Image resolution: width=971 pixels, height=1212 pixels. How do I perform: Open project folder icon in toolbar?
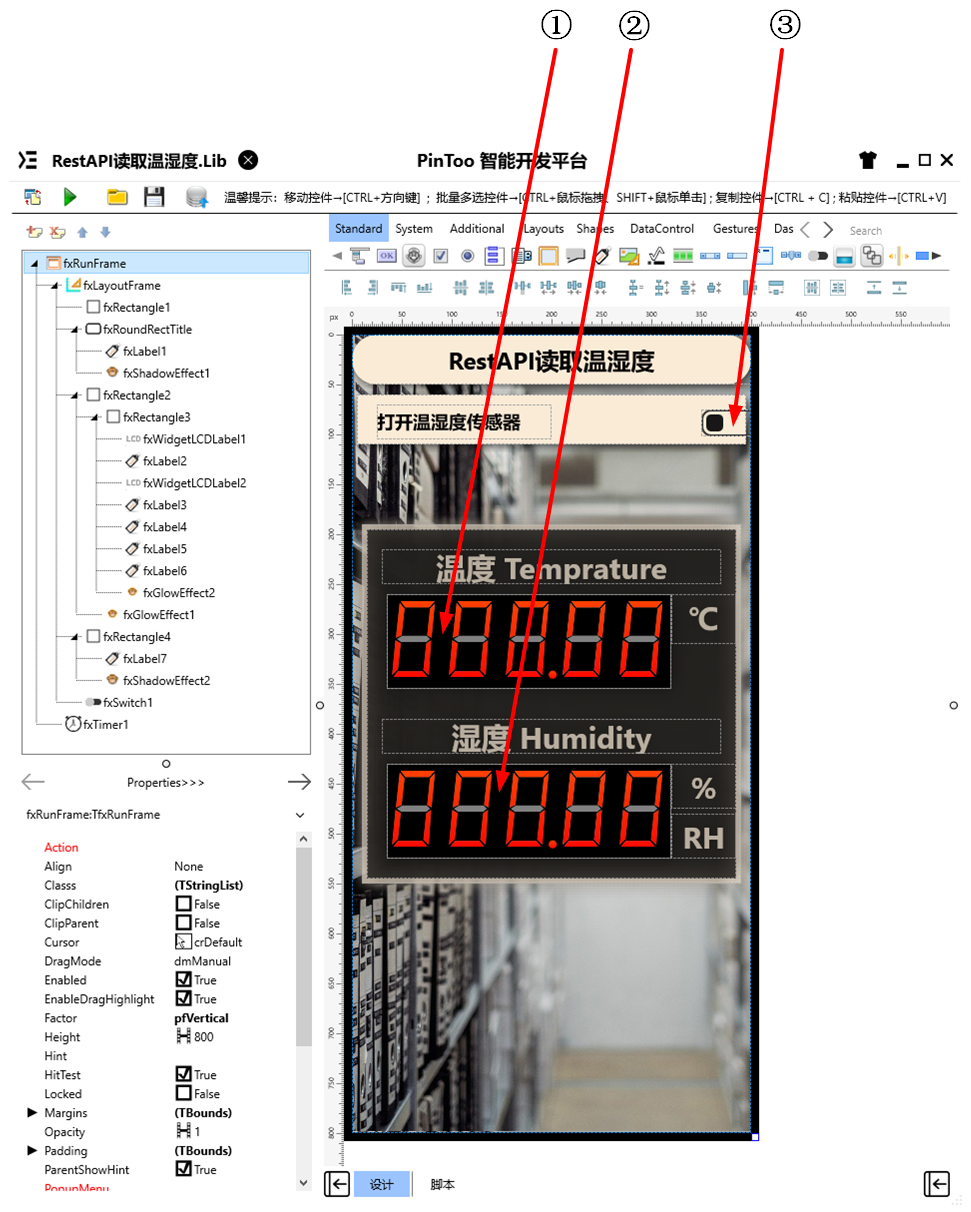tap(117, 197)
